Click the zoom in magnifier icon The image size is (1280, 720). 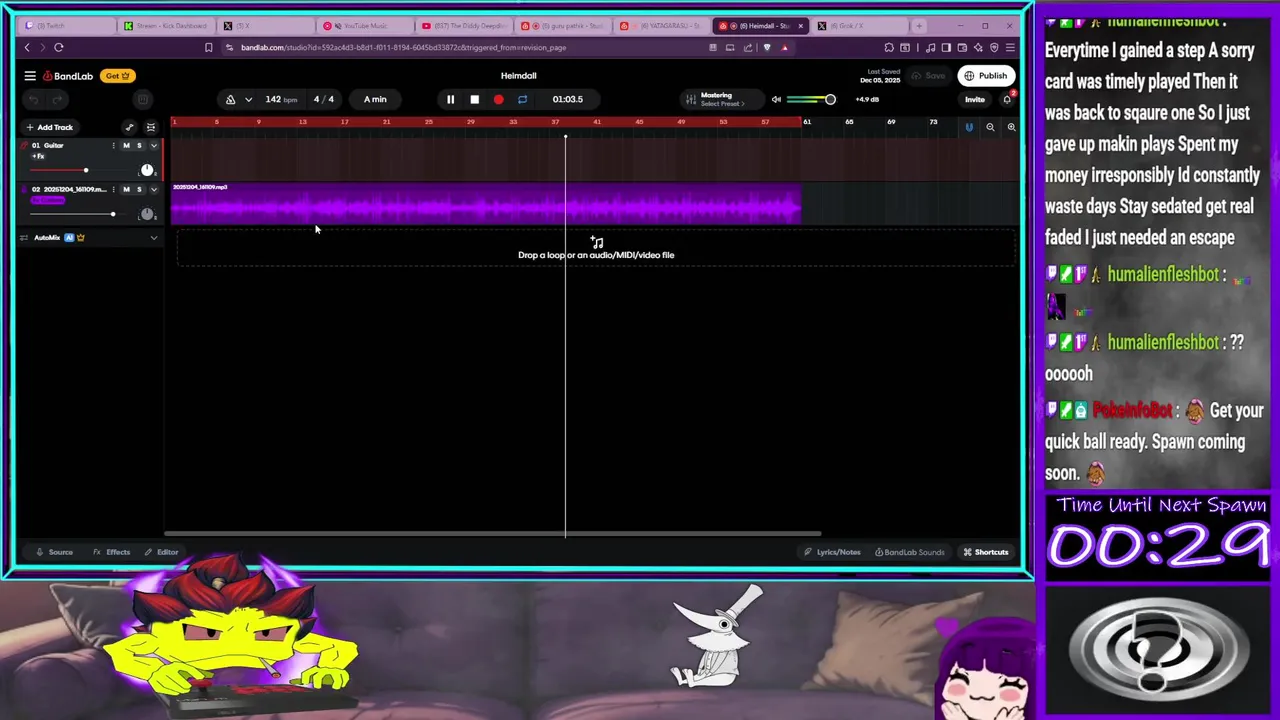1011,127
